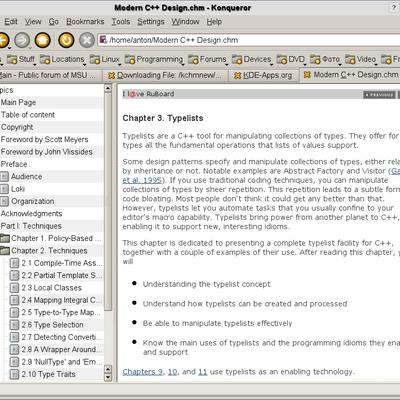Open the DVD bookmark folder

[x=291, y=59]
